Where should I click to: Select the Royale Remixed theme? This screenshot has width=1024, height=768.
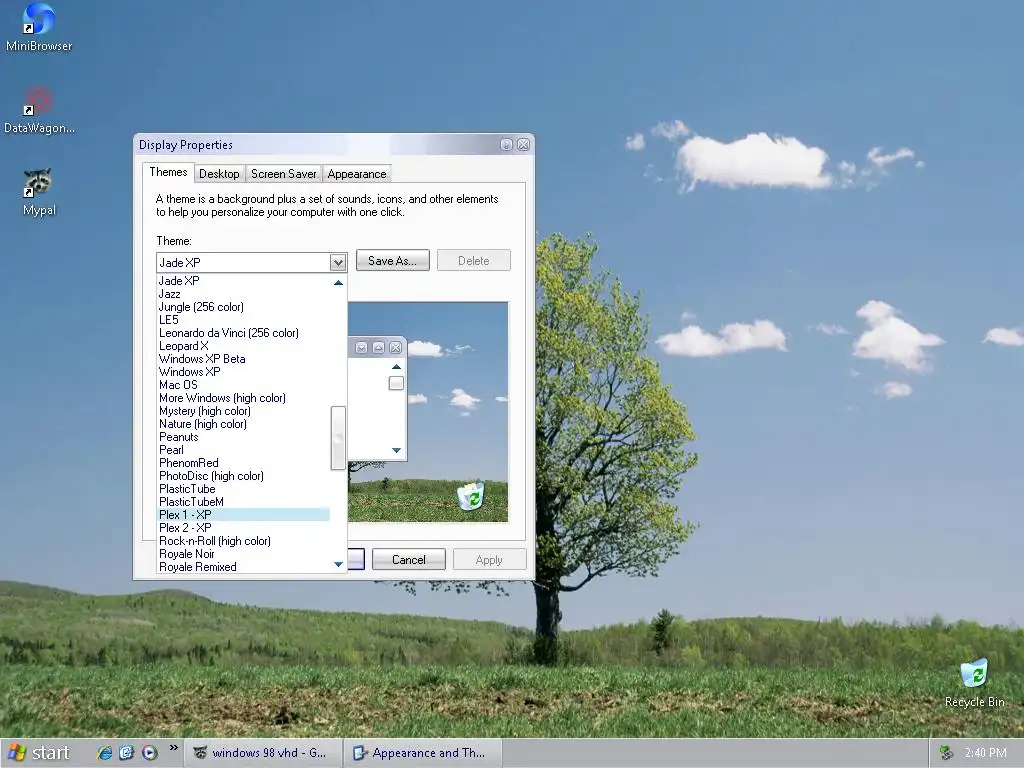pyautogui.click(x=244, y=567)
